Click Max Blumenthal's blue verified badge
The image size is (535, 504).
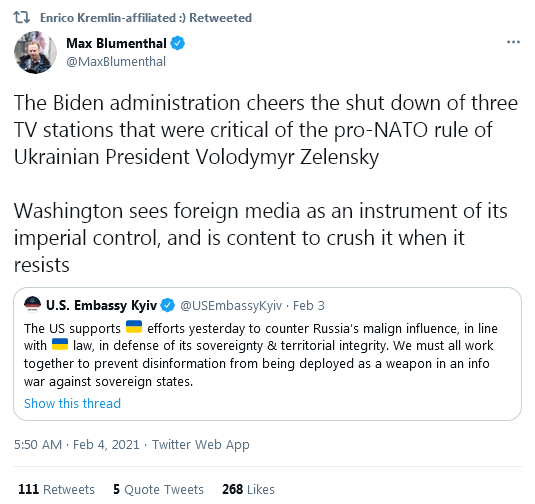177,43
